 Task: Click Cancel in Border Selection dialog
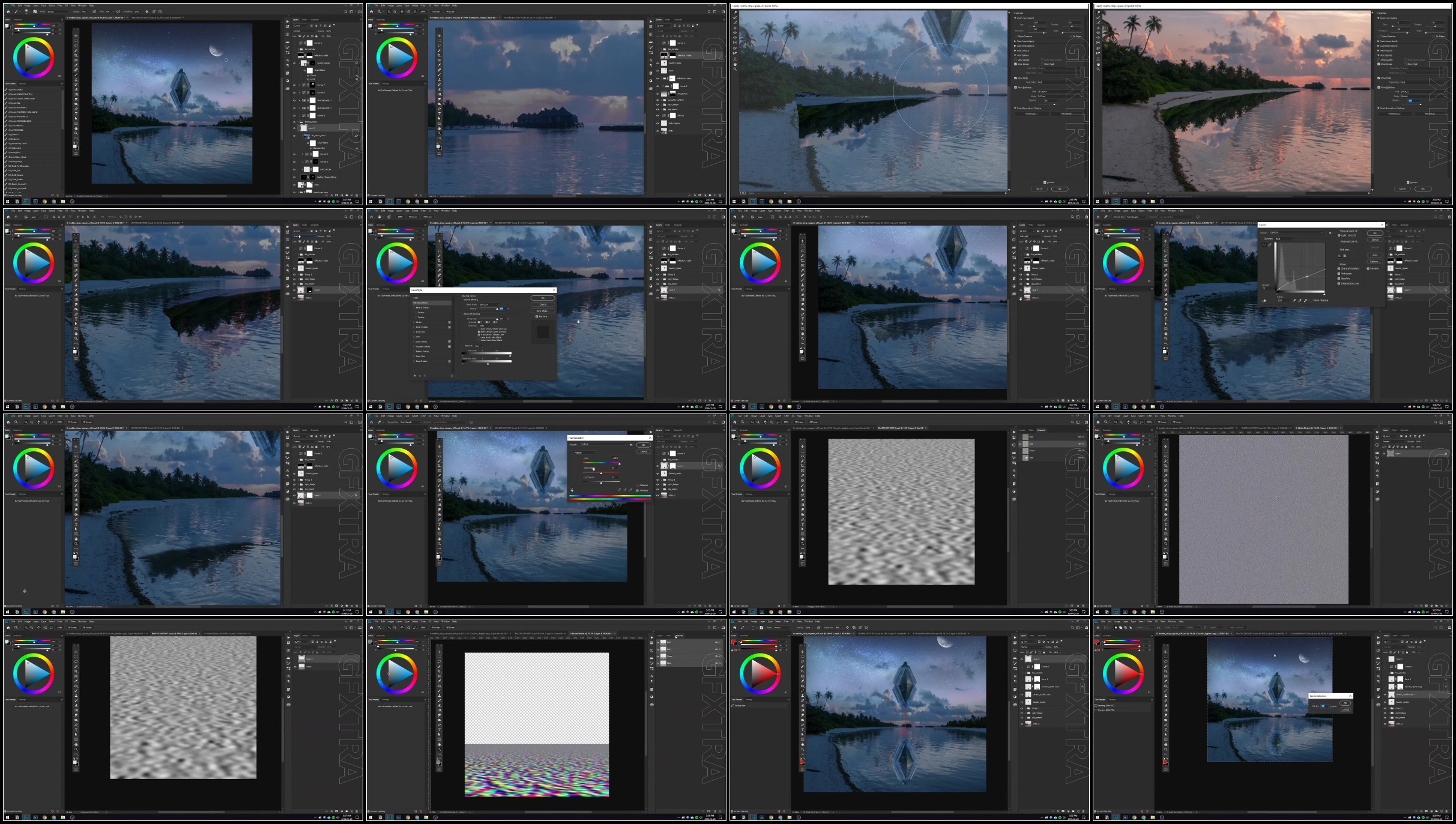pos(1346,710)
